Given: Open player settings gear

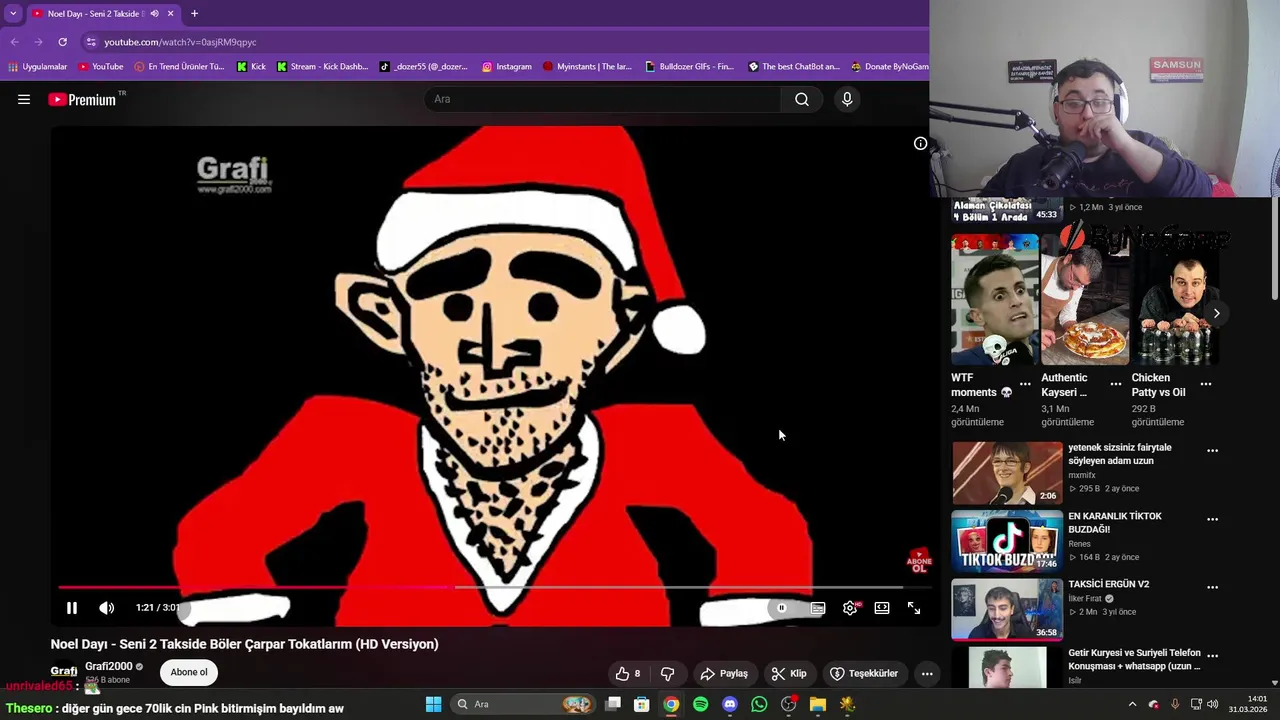Looking at the screenshot, I should [850, 608].
